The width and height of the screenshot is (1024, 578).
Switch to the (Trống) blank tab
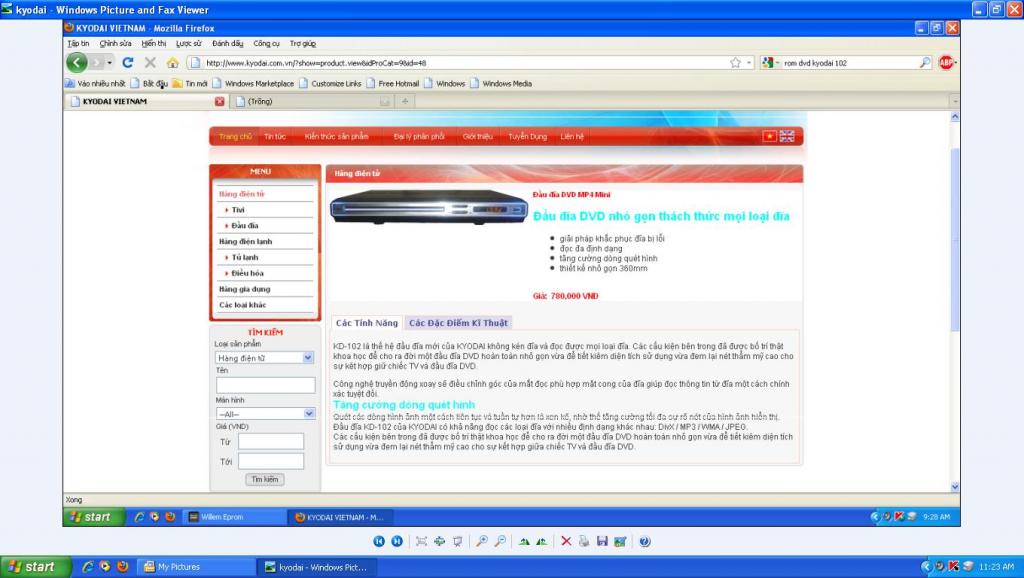(x=312, y=101)
